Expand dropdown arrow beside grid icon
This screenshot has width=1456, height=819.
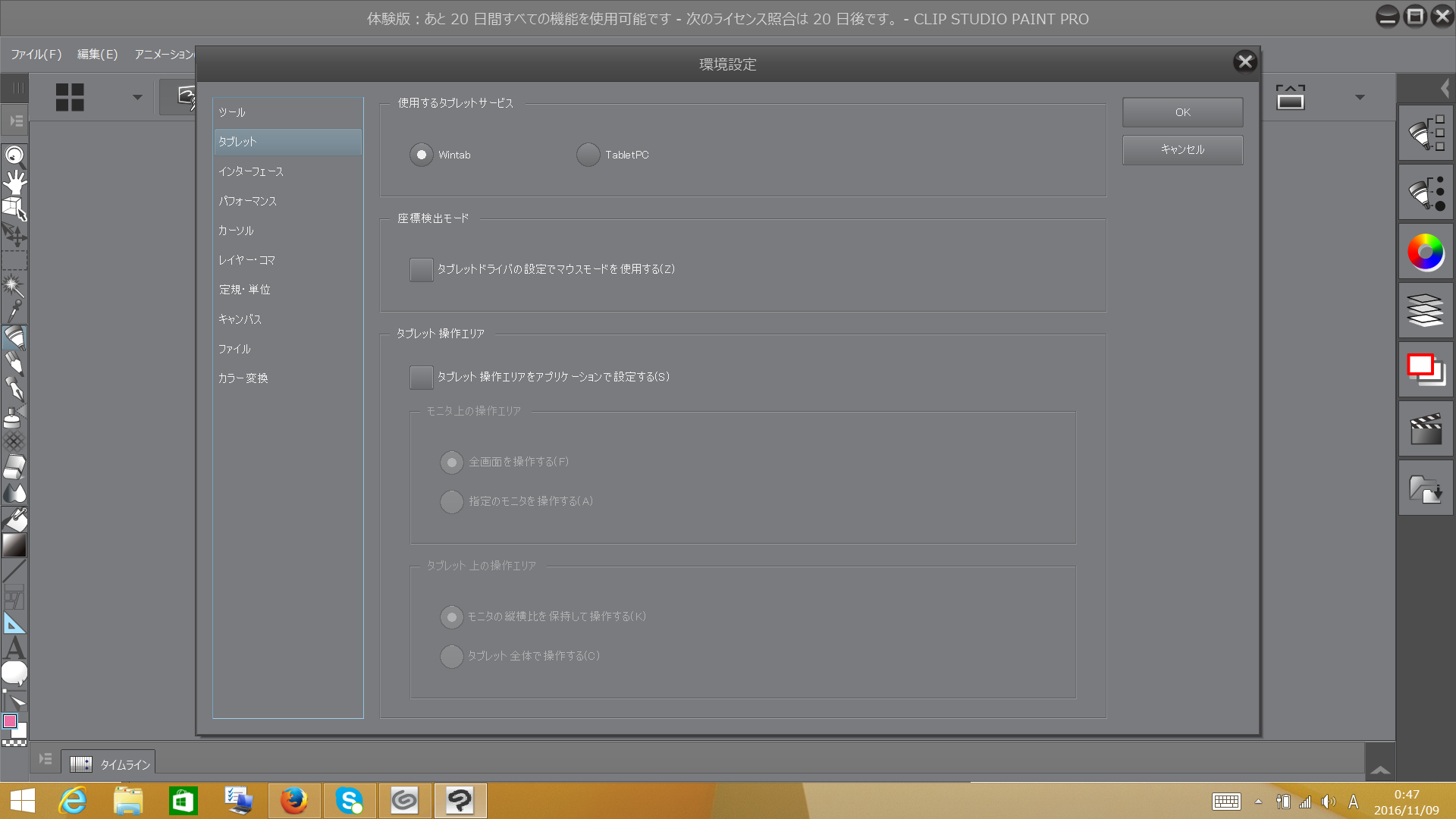pyautogui.click(x=137, y=97)
